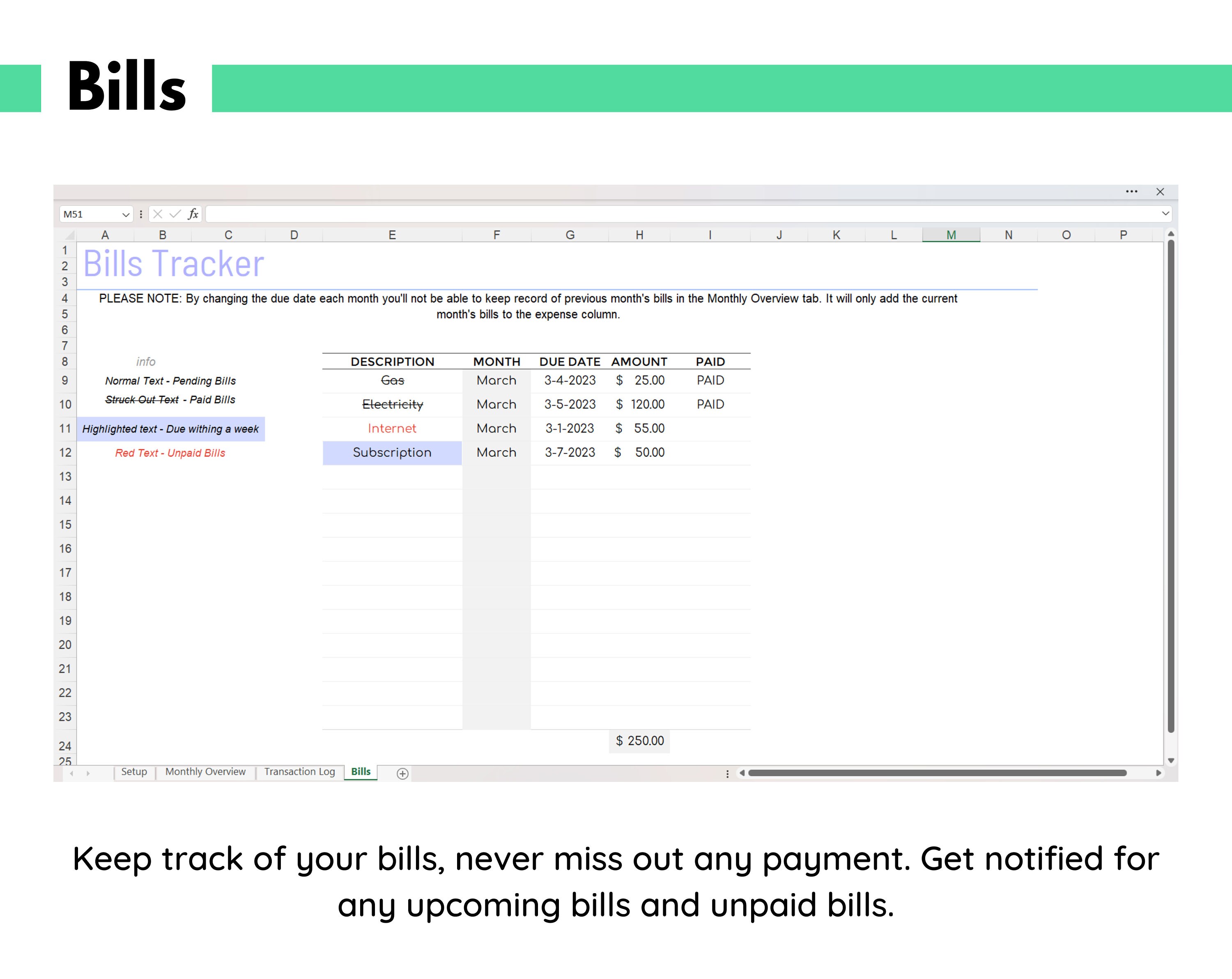The width and height of the screenshot is (1232, 979).
Task: Switch to the Monthly Overview tab
Action: [205, 772]
